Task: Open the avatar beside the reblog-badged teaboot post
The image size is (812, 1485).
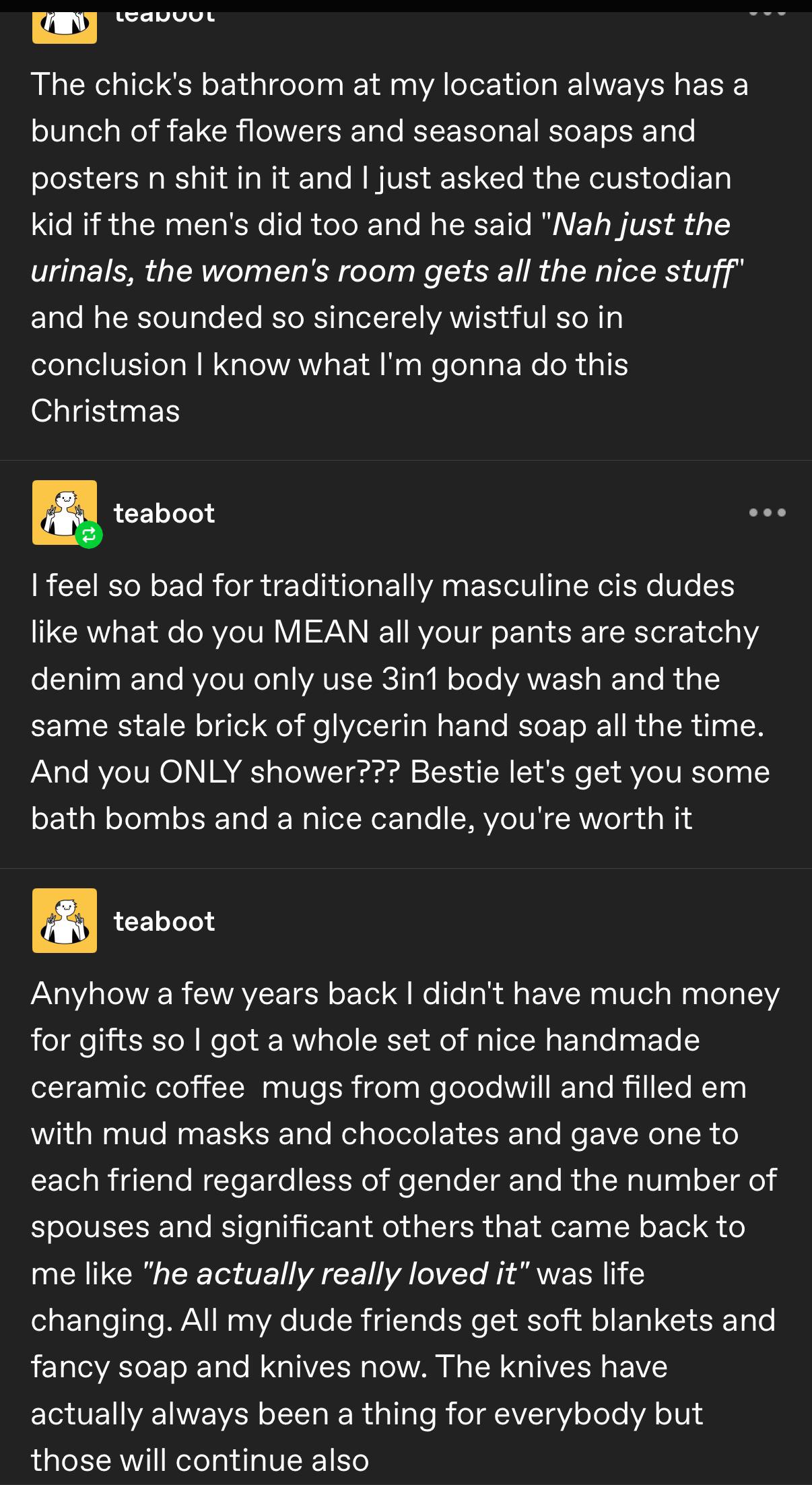Action: 65,513
